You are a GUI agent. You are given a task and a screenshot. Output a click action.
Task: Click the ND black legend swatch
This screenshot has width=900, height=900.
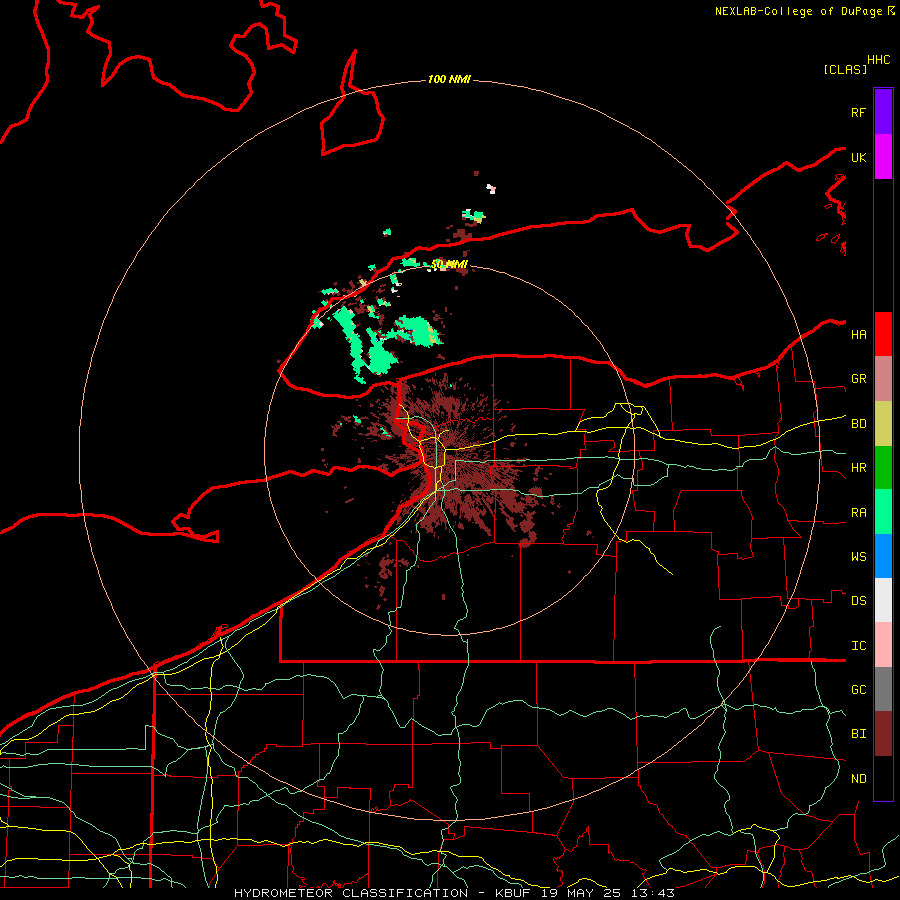(x=883, y=778)
